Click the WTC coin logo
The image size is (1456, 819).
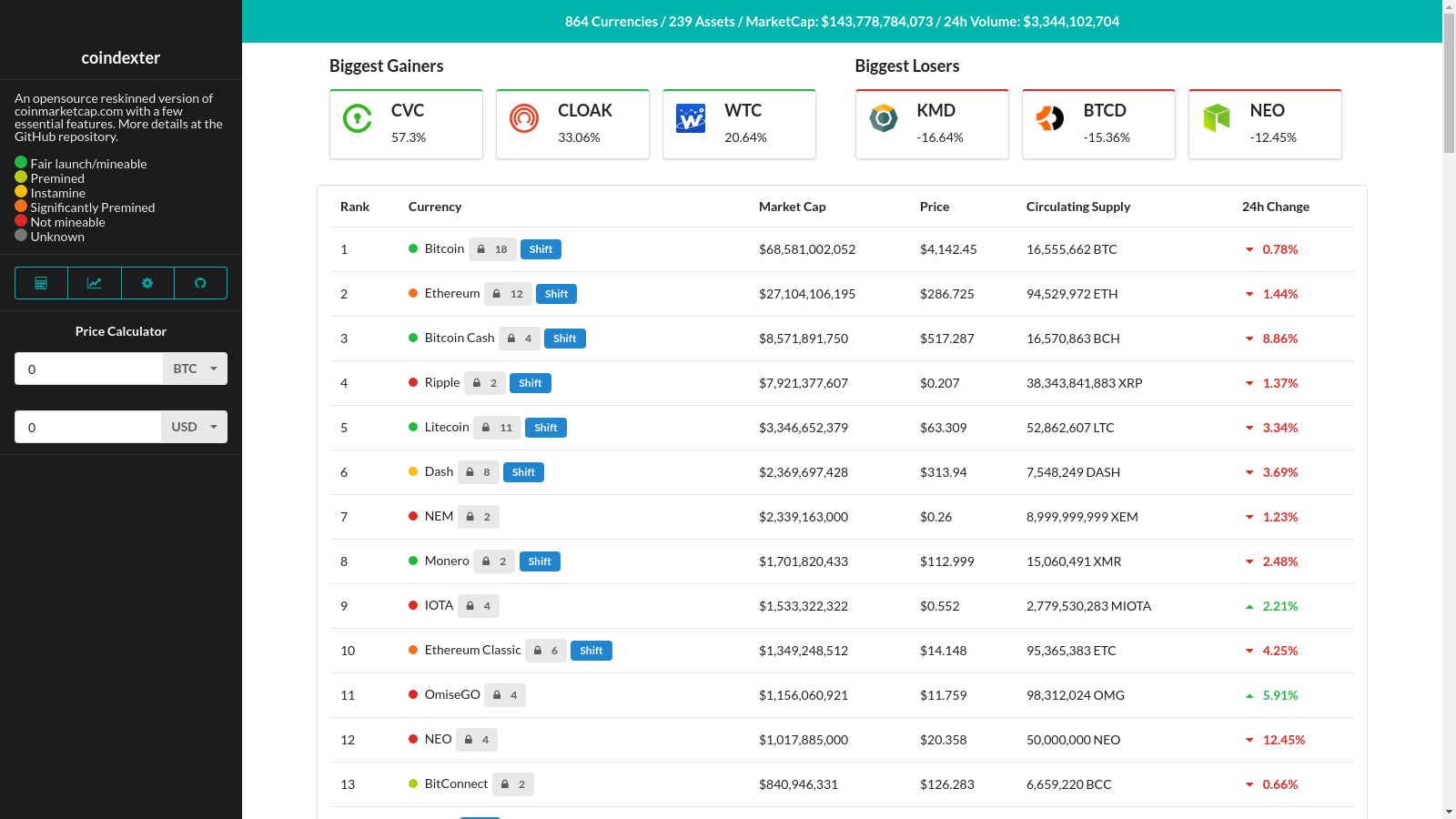[x=691, y=118]
